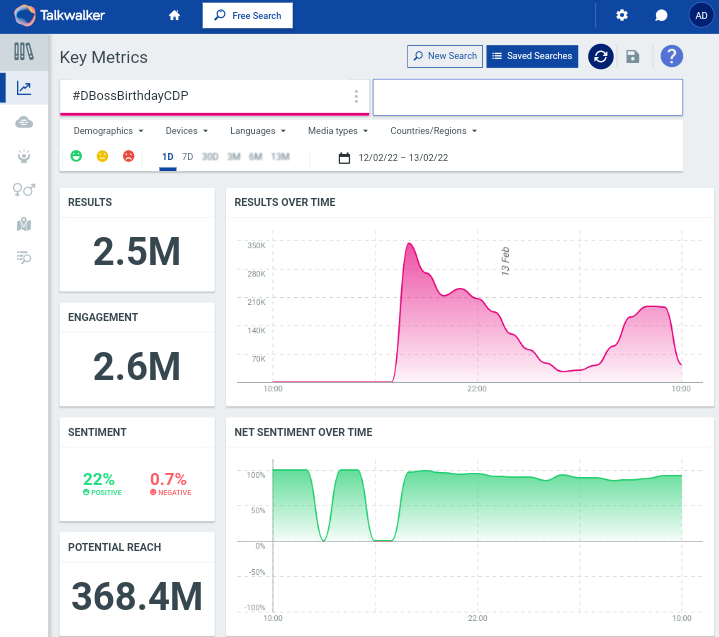Select the 7D time range tab
The image size is (719, 637).
tap(188, 157)
